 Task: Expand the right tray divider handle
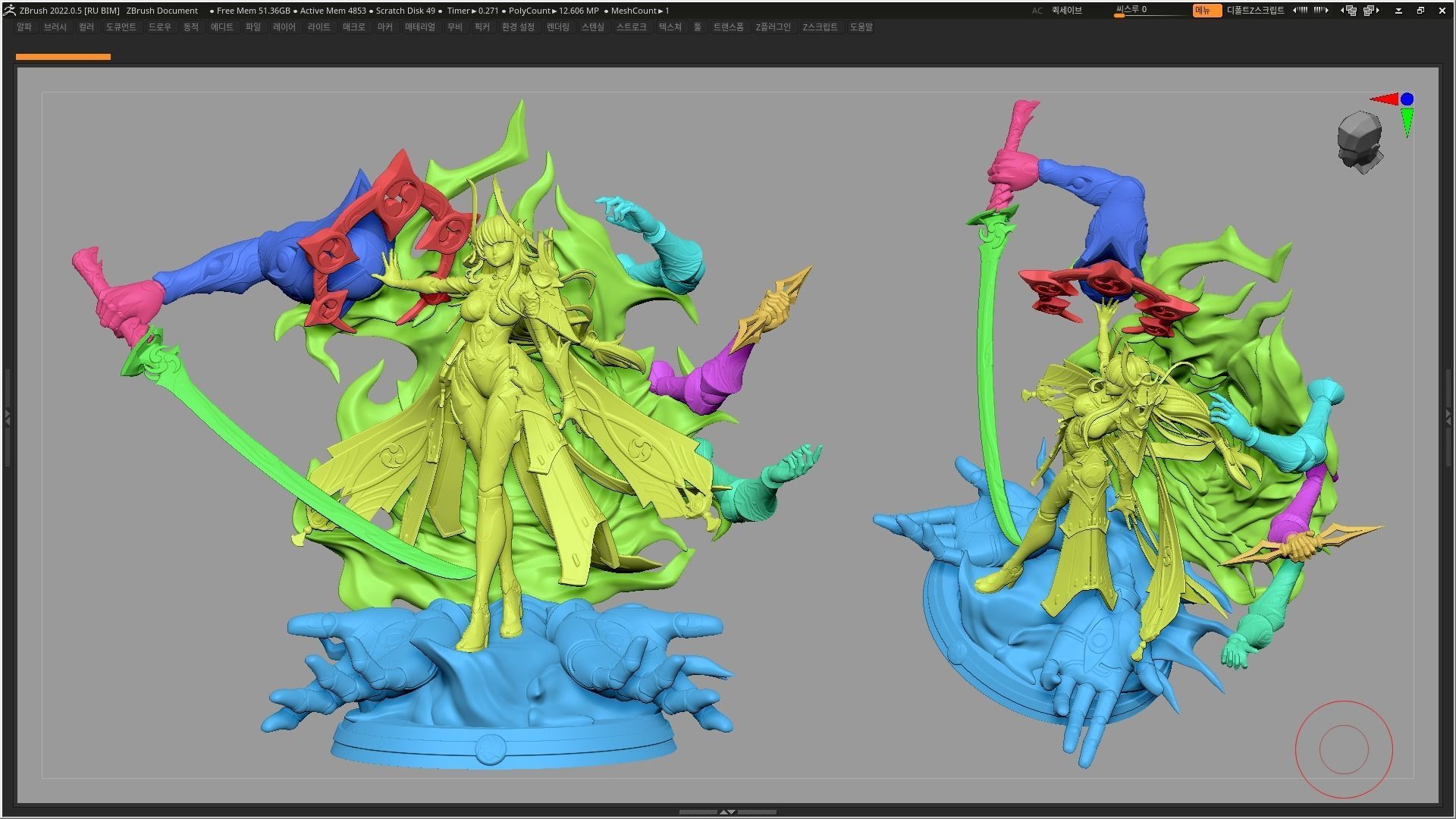[1448, 416]
